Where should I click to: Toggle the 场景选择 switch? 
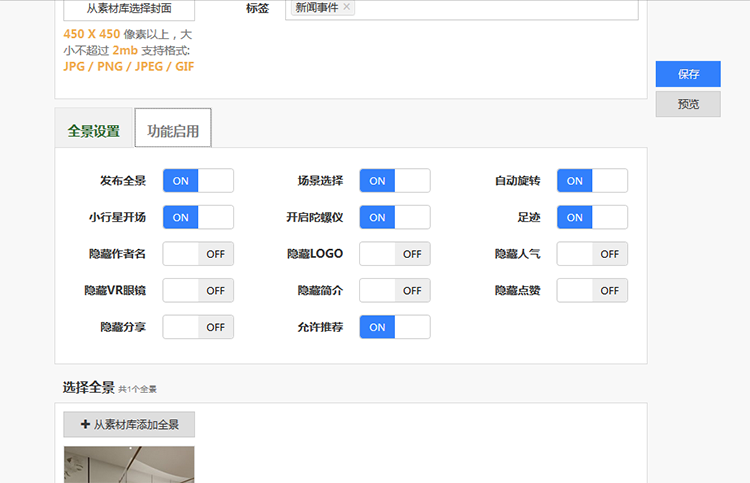395,181
